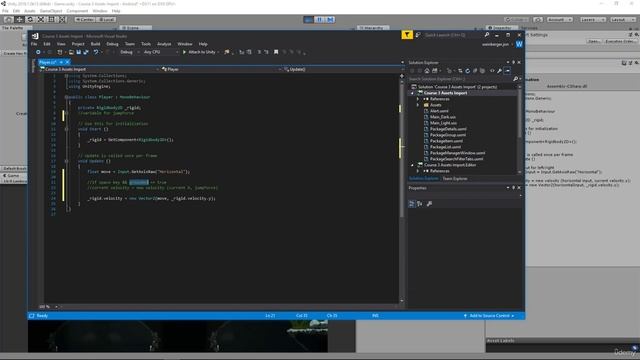Viewport: 640px width, 360px height.
Task: Open the Unity Layers dropdown
Action: [593, 20]
